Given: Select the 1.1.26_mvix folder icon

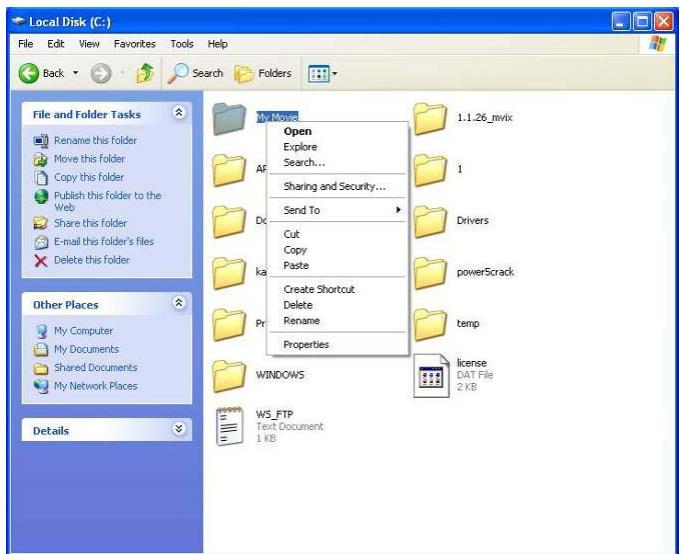Looking at the screenshot, I should (430, 119).
